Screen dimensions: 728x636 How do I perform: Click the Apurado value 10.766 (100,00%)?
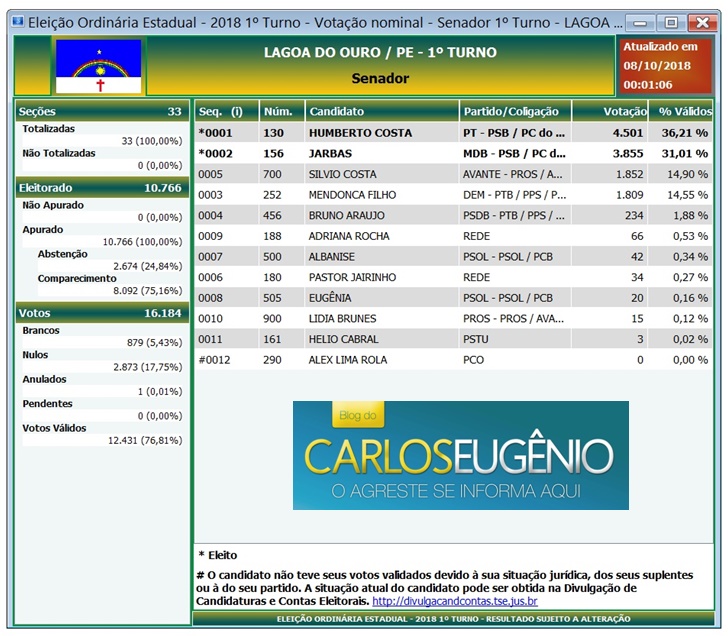click(143, 241)
